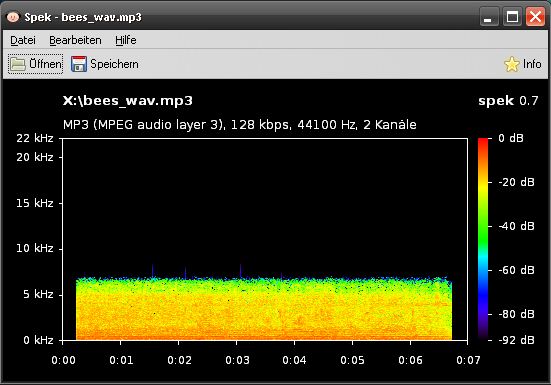Click the Speichern button label

pyautogui.click(x=114, y=64)
